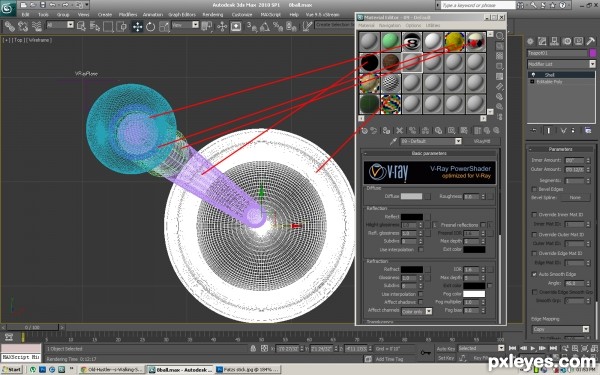The height and width of the screenshot is (375, 600).
Task: Click the 3ds Max application logo button
Action: pyautogui.click(x=7, y=9)
